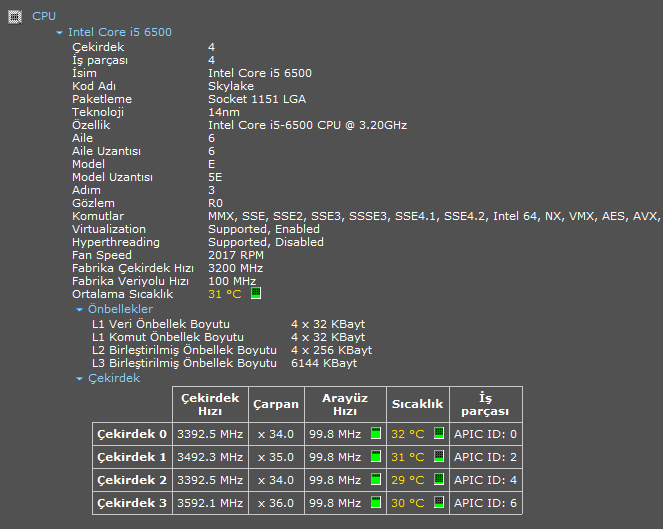Click the CPU chip icon beside the CPU heading
The image size is (663, 529).
pos(14,16)
